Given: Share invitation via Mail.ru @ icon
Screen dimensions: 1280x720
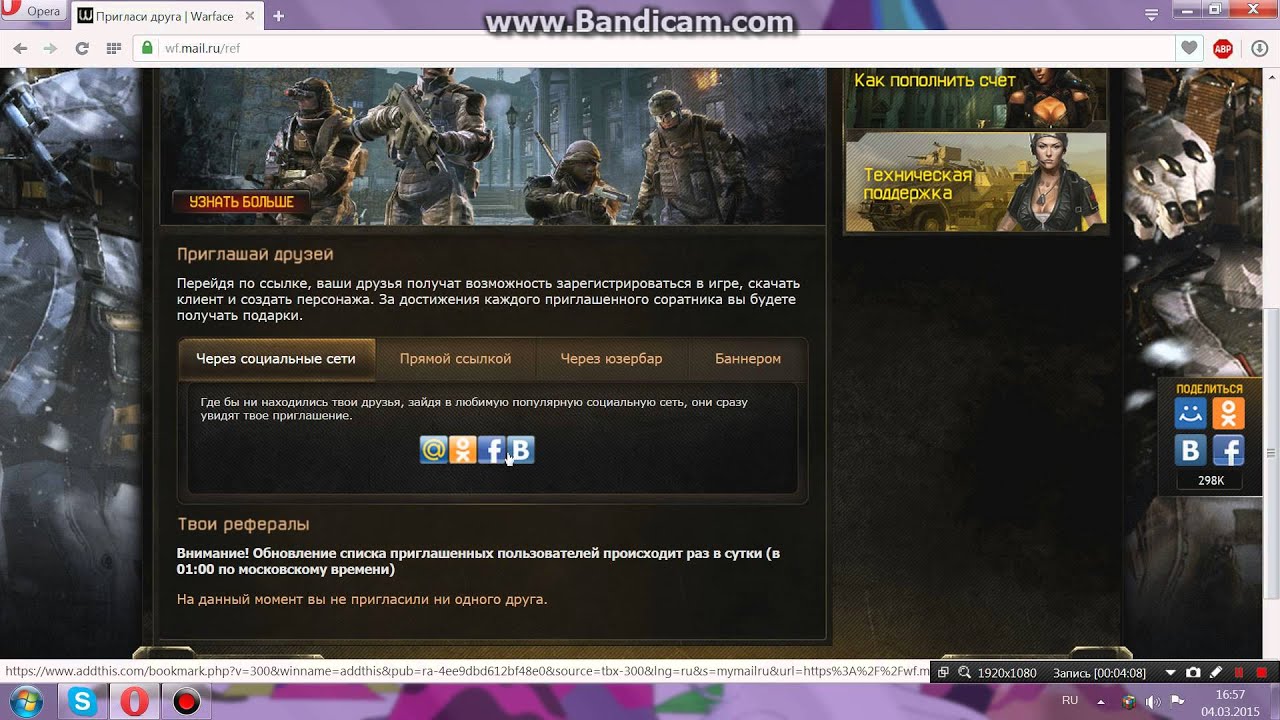Looking at the screenshot, I should tap(433, 450).
